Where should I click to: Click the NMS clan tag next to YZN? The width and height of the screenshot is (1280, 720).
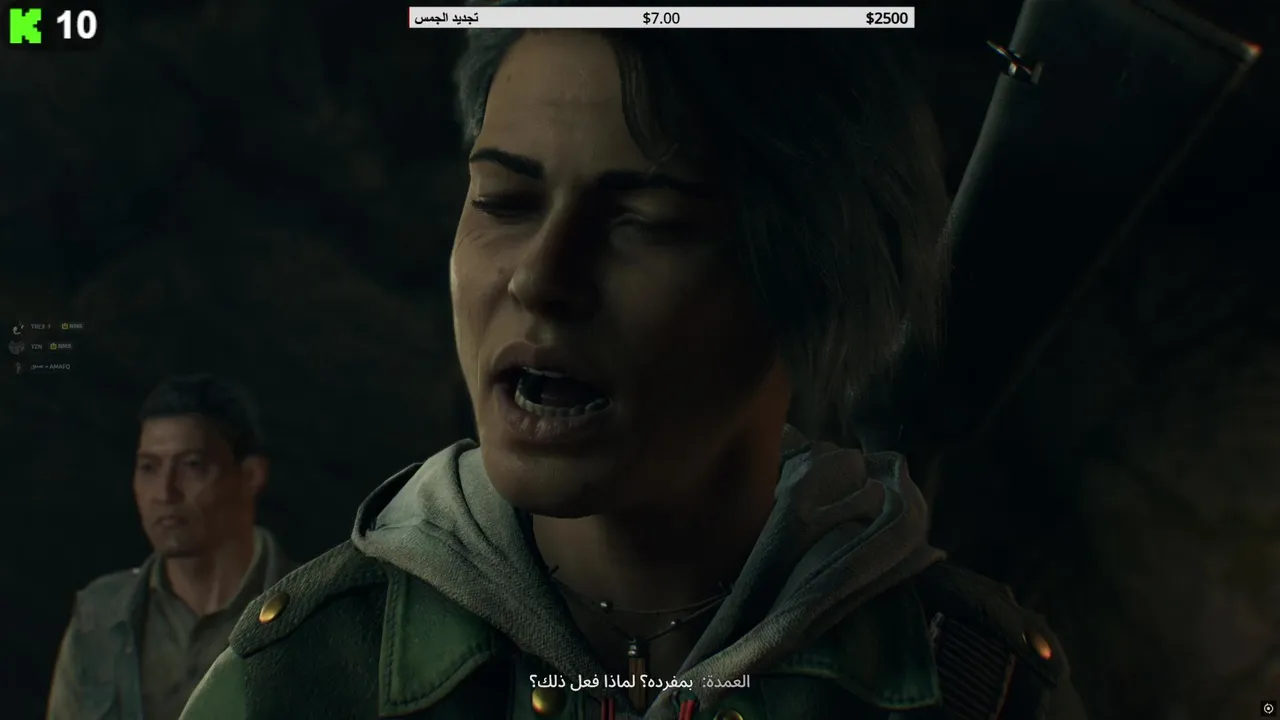[x=61, y=346]
